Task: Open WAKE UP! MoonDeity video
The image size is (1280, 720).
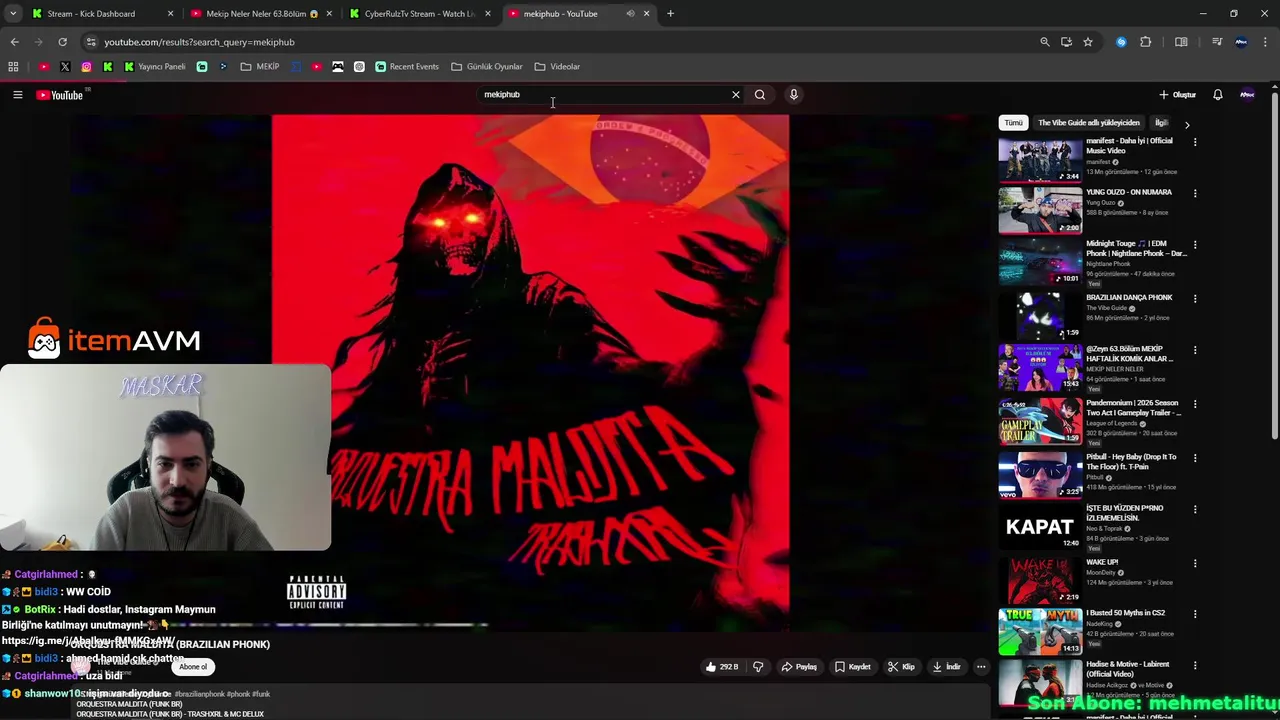Action: click(1102, 562)
